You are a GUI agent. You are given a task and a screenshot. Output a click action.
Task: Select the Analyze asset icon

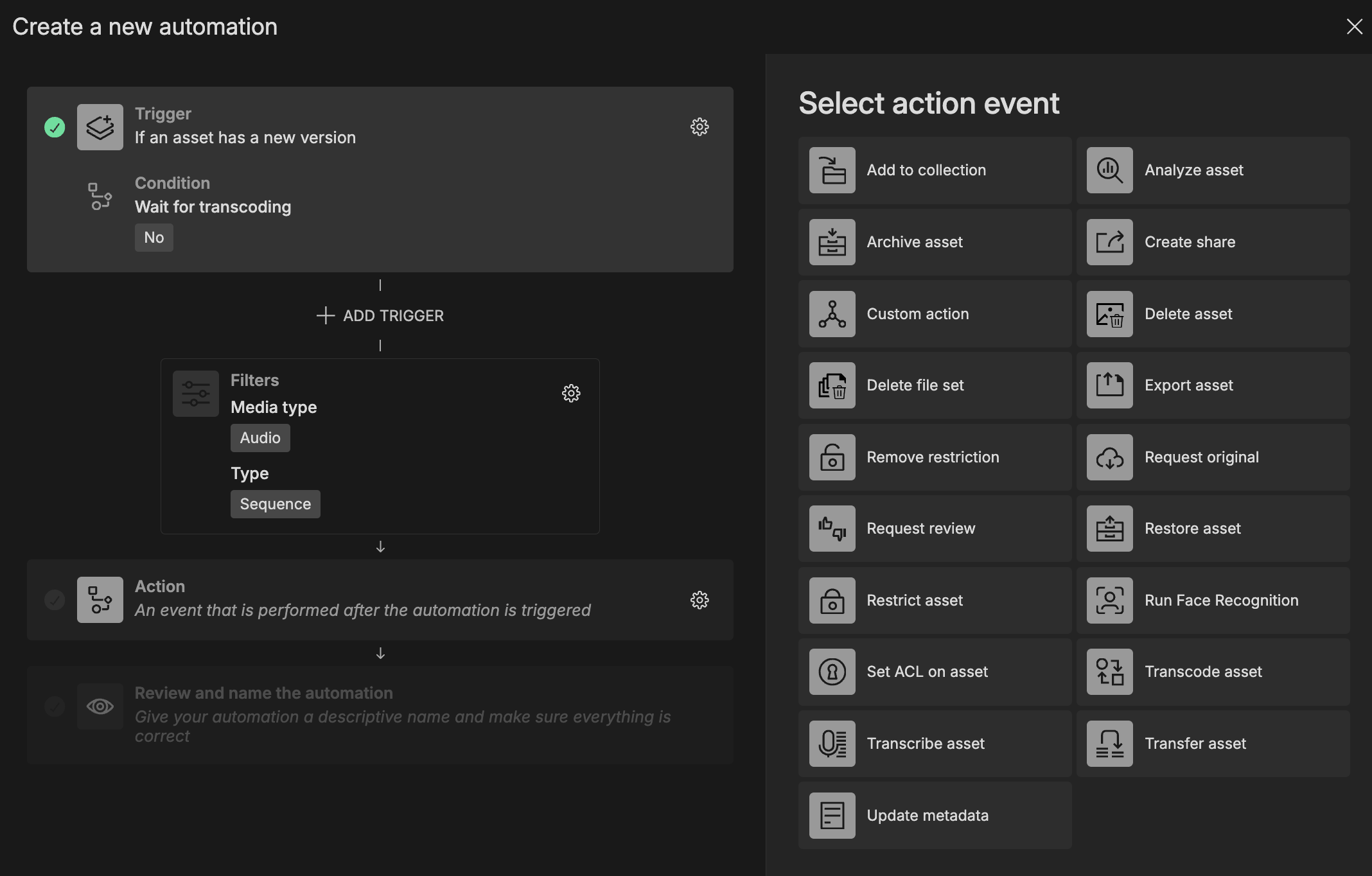1109,170
